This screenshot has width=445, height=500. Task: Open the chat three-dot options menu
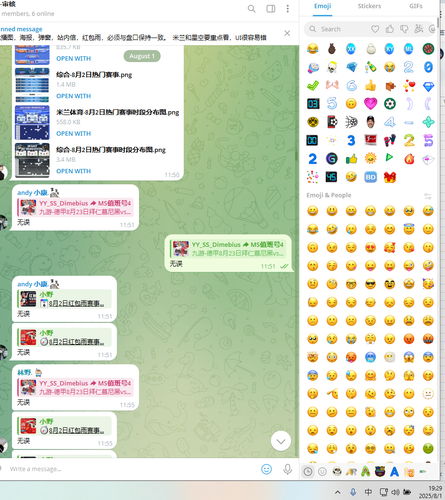pyautogui.click(x=288, y=9)
